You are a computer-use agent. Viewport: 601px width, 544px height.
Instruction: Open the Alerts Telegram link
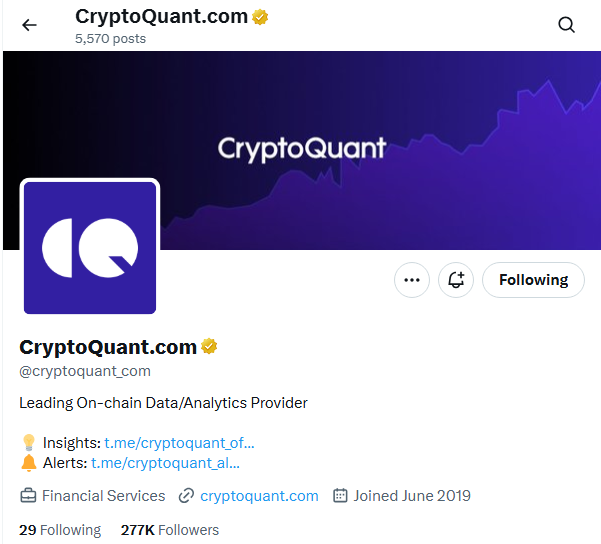click(x=165, y=463)
